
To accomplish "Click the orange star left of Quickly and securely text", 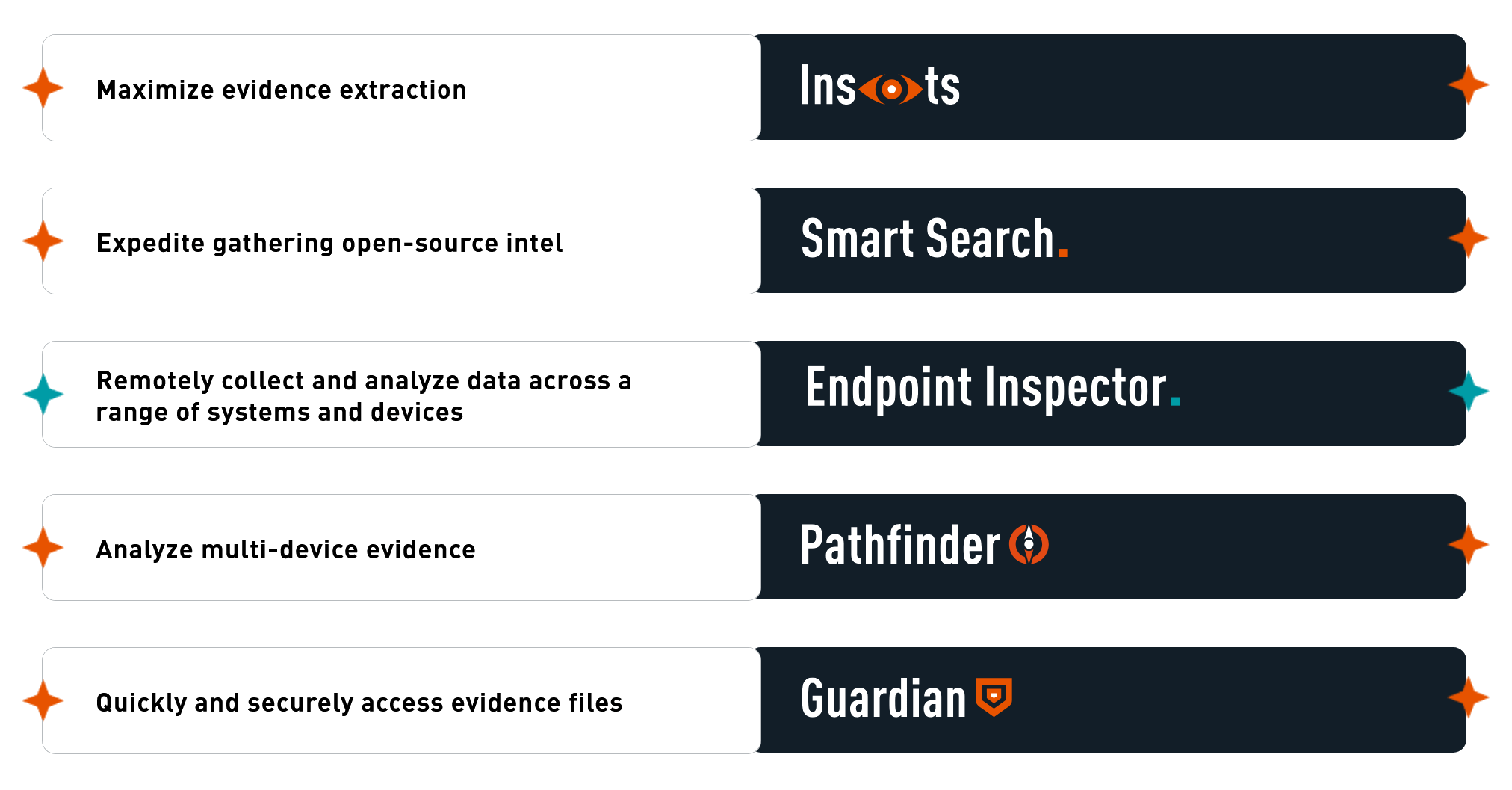I will (43, 700).
